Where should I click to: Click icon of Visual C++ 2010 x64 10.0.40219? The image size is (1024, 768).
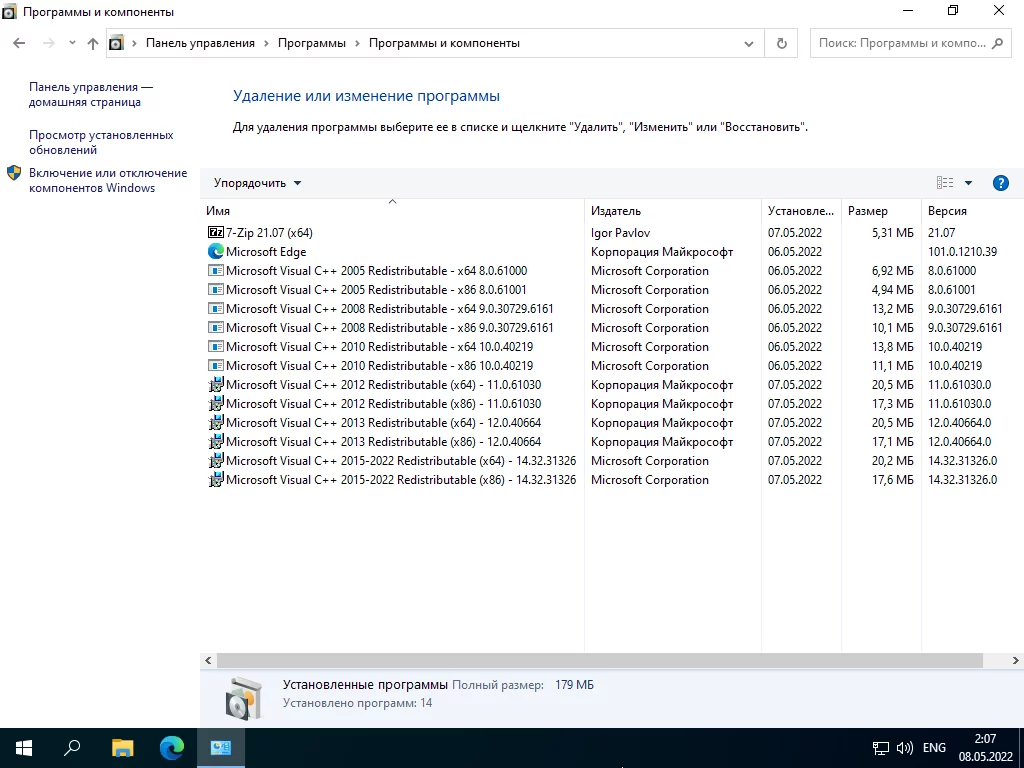(x=216, y=346)
